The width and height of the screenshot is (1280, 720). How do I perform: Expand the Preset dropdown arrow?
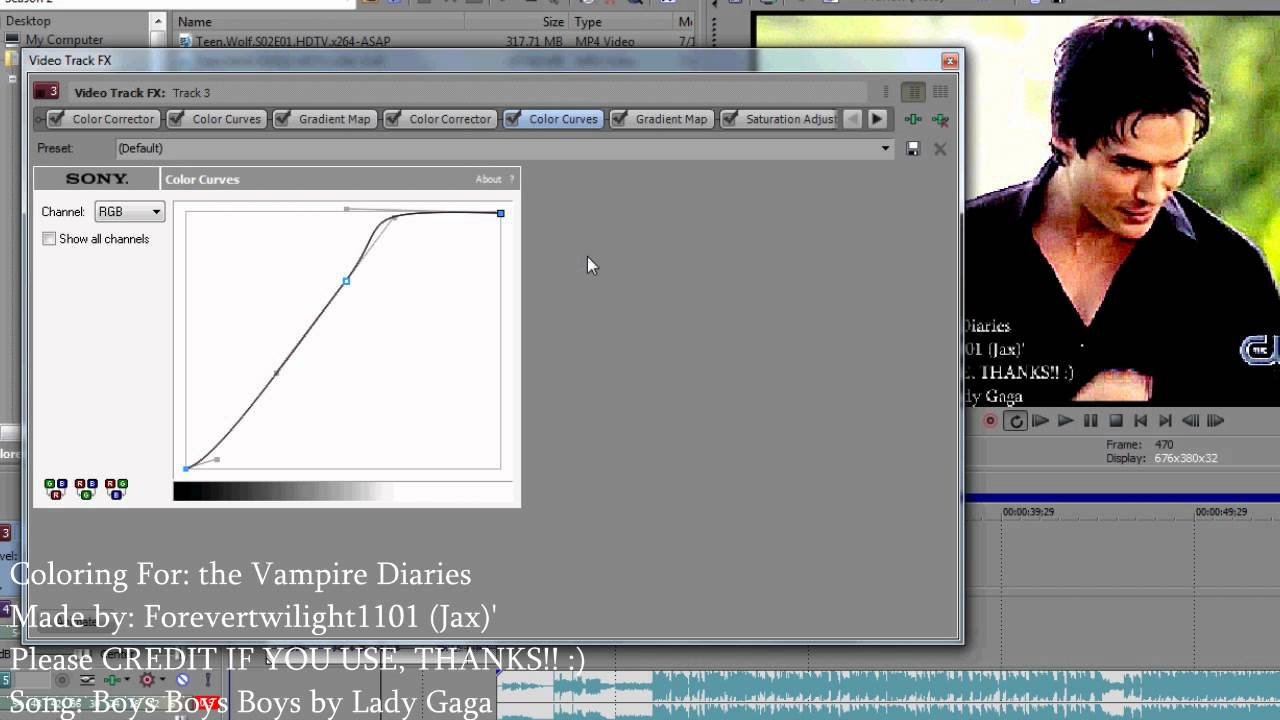point(885,148)
